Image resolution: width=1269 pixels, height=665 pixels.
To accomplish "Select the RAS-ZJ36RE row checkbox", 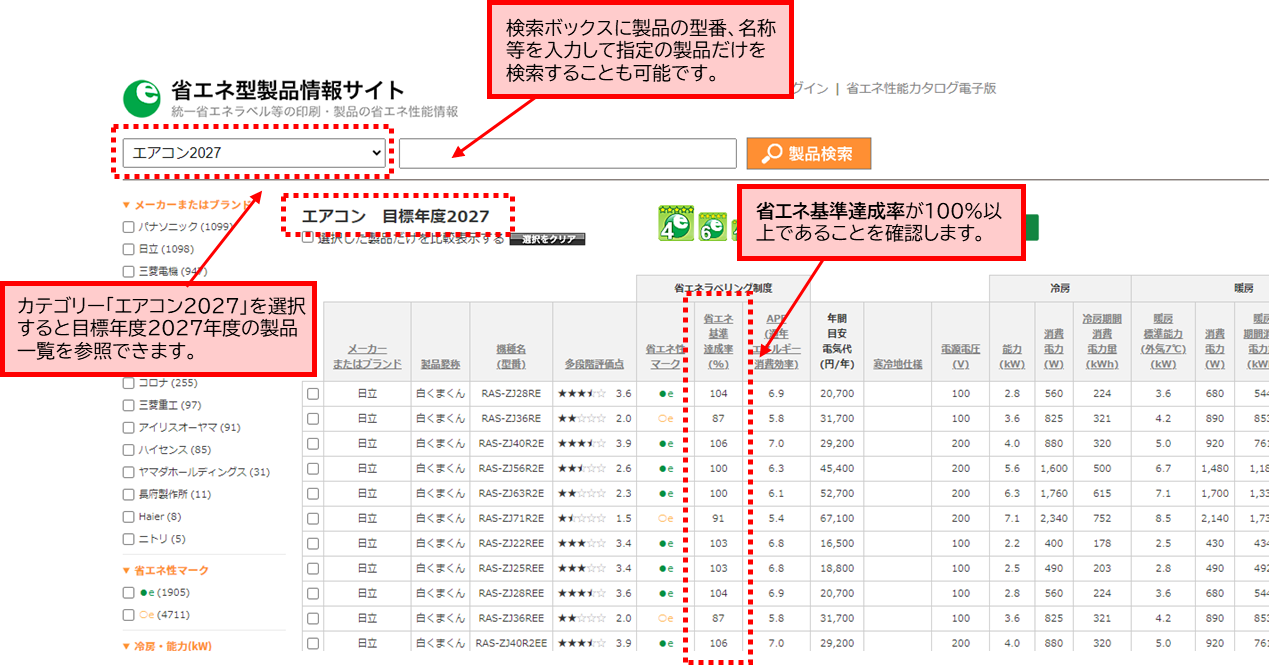I will (x=313, y=419).
